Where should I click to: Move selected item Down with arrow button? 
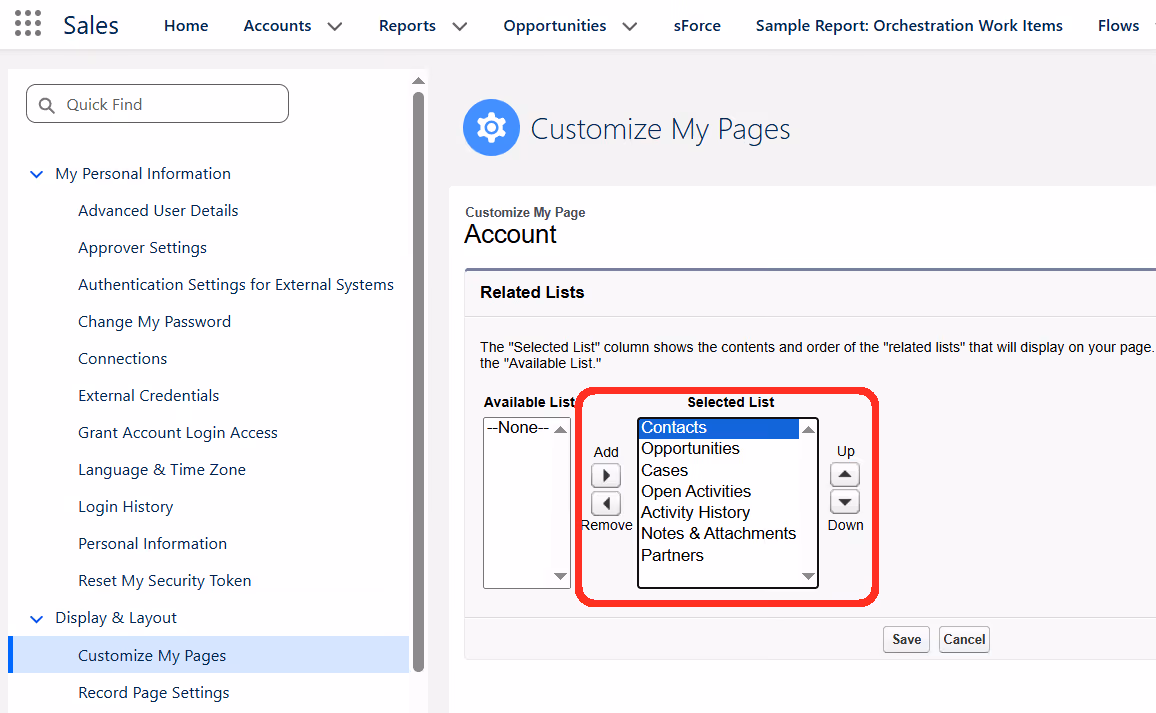coord(845,502)
